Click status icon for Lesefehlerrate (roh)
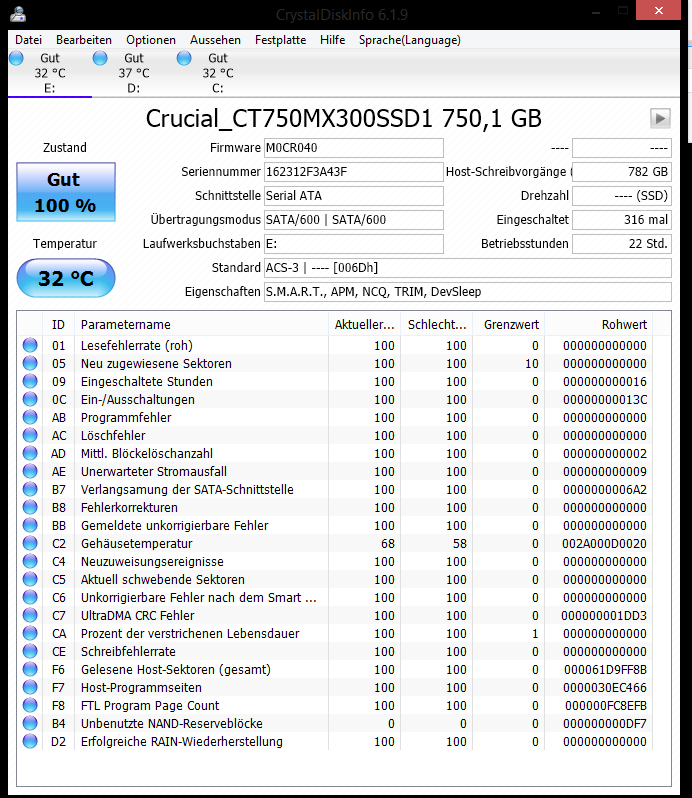 click(30, 345)
